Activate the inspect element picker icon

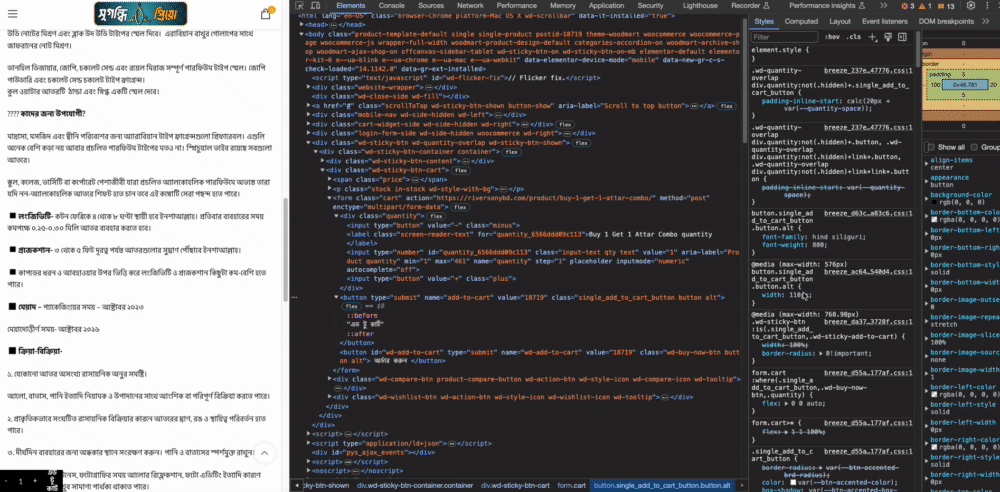tap(299, 6)
